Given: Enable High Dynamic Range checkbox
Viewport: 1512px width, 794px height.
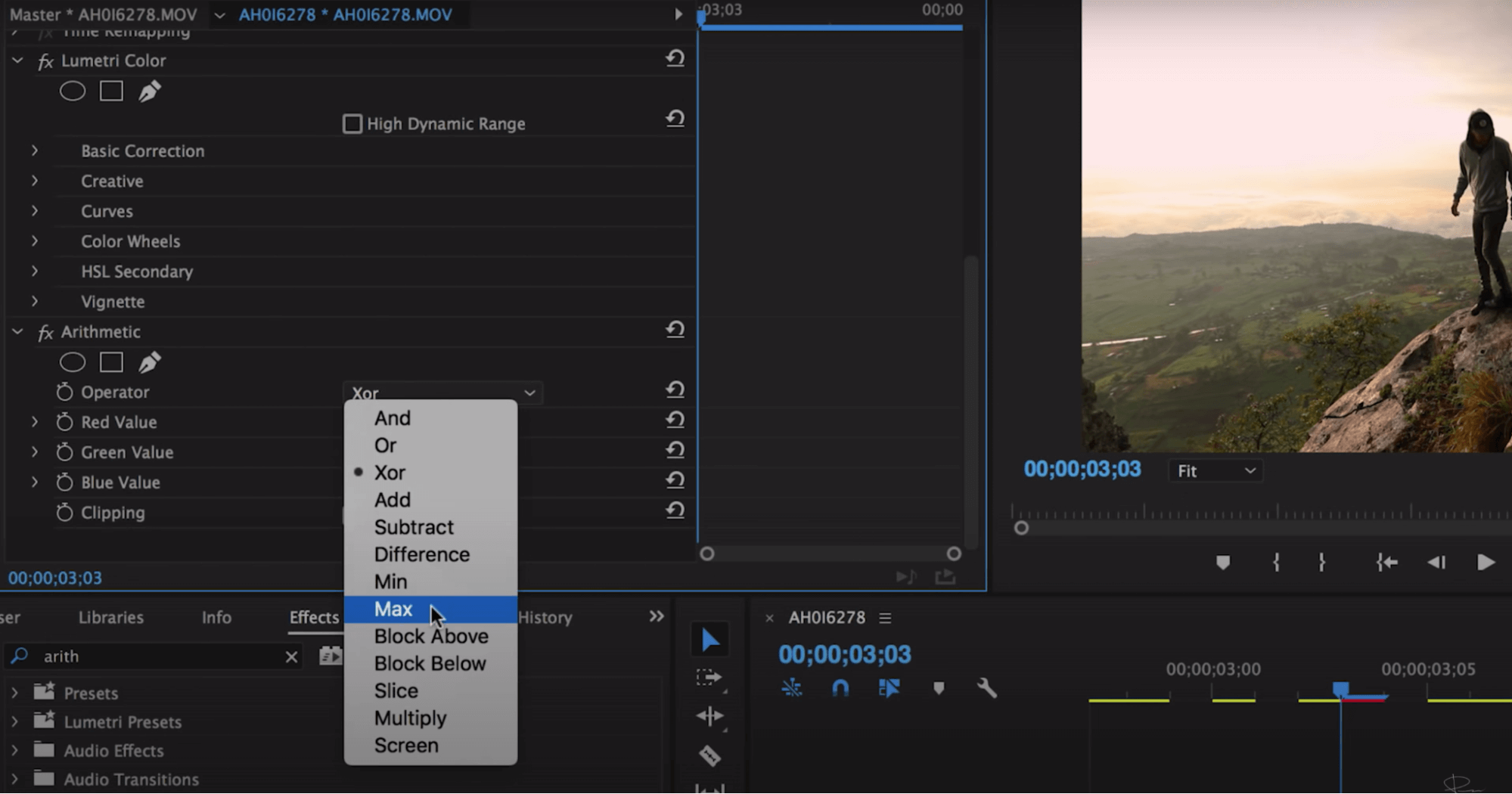Looking at the screenshot, I should [352, 123].
